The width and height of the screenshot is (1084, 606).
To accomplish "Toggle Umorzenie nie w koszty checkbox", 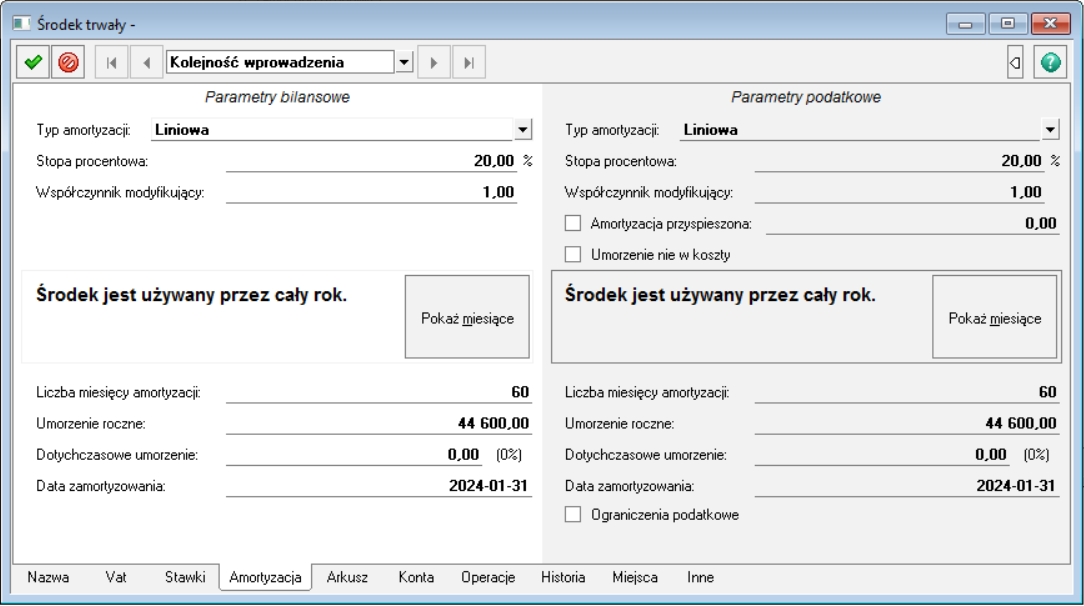I will [573, 254].
